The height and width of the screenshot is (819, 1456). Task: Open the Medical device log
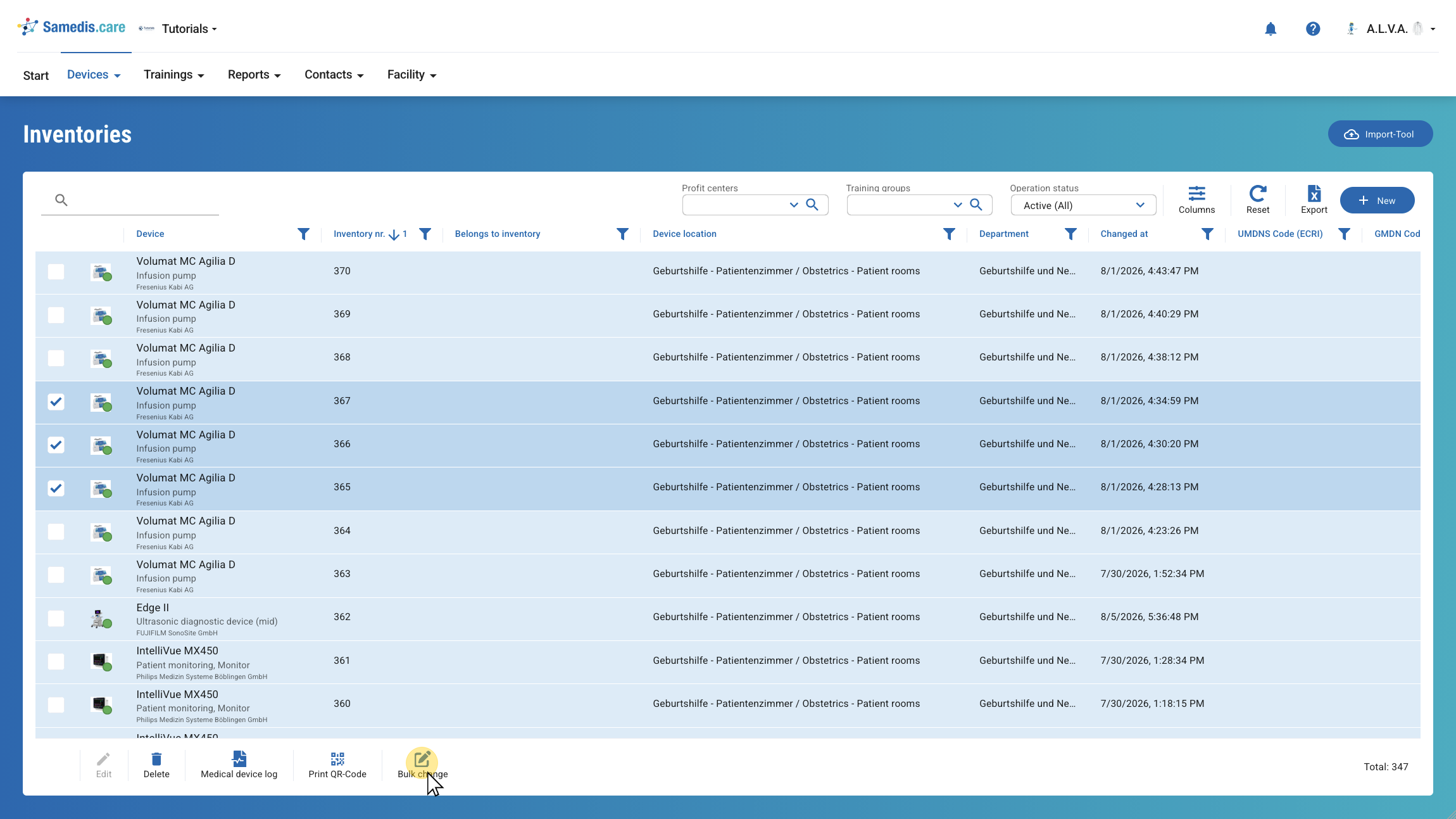pos(239,765)
